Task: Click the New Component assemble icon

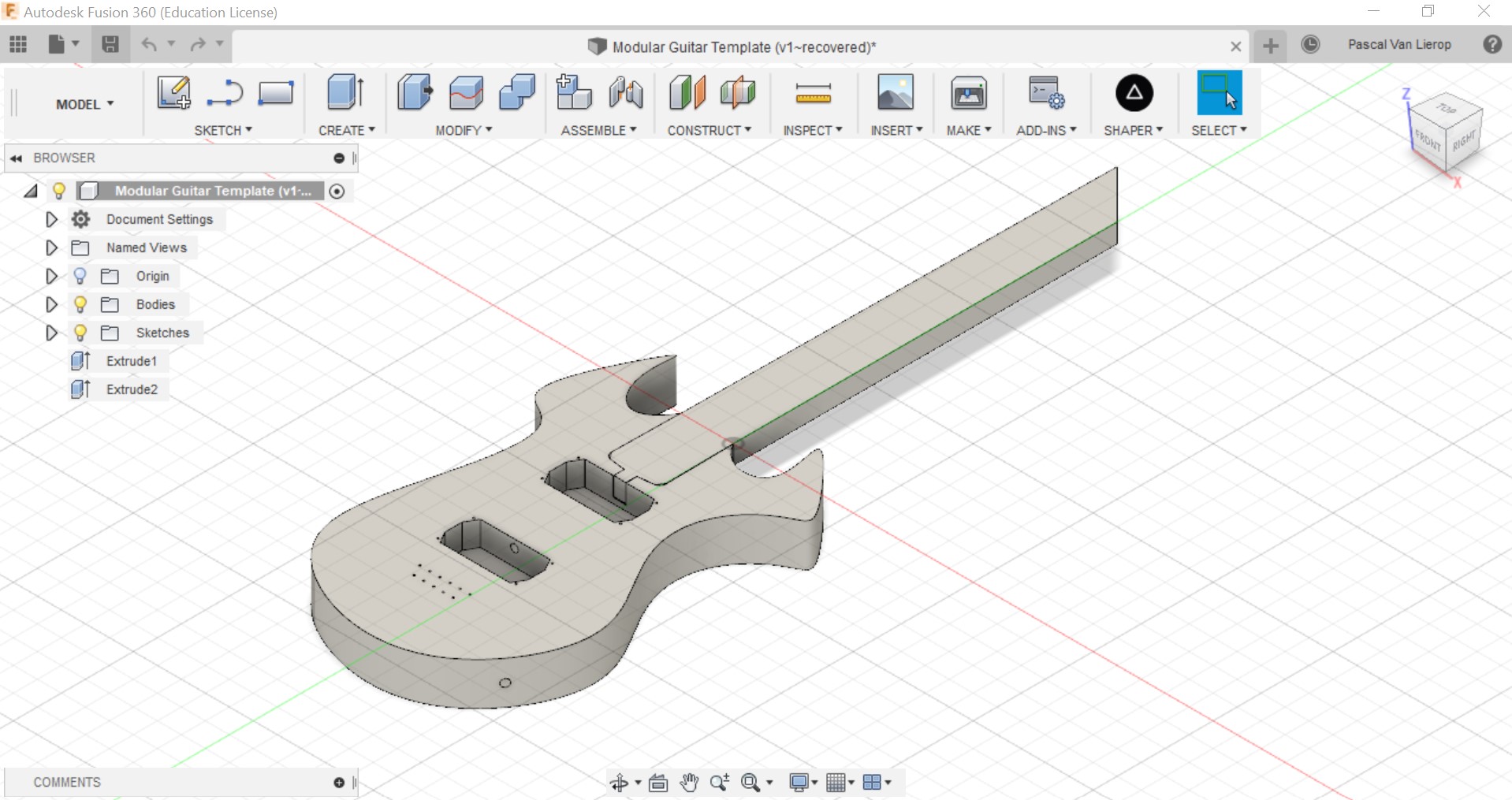Action: point(574,93)
